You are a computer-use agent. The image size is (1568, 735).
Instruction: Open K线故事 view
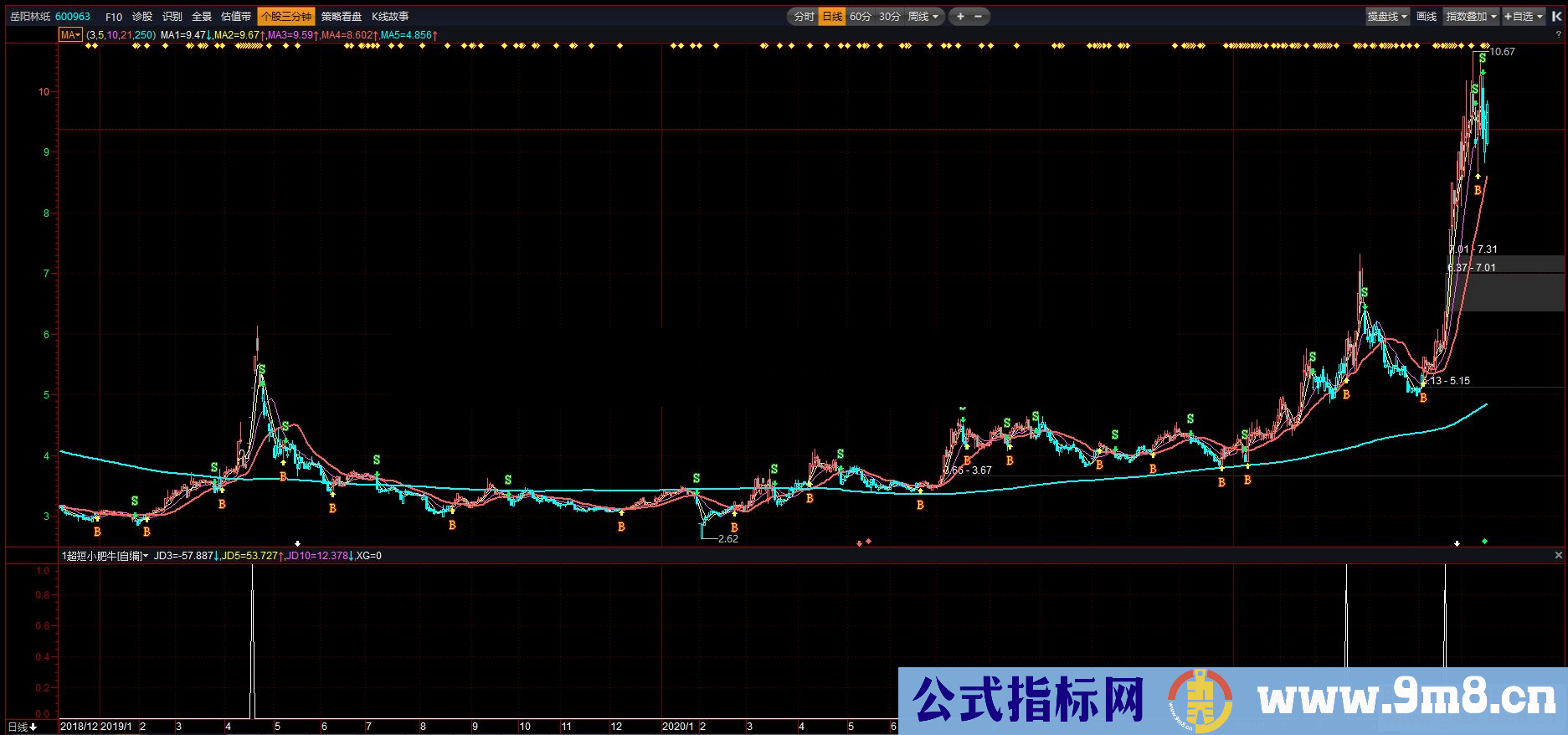(x=390, y=17)
